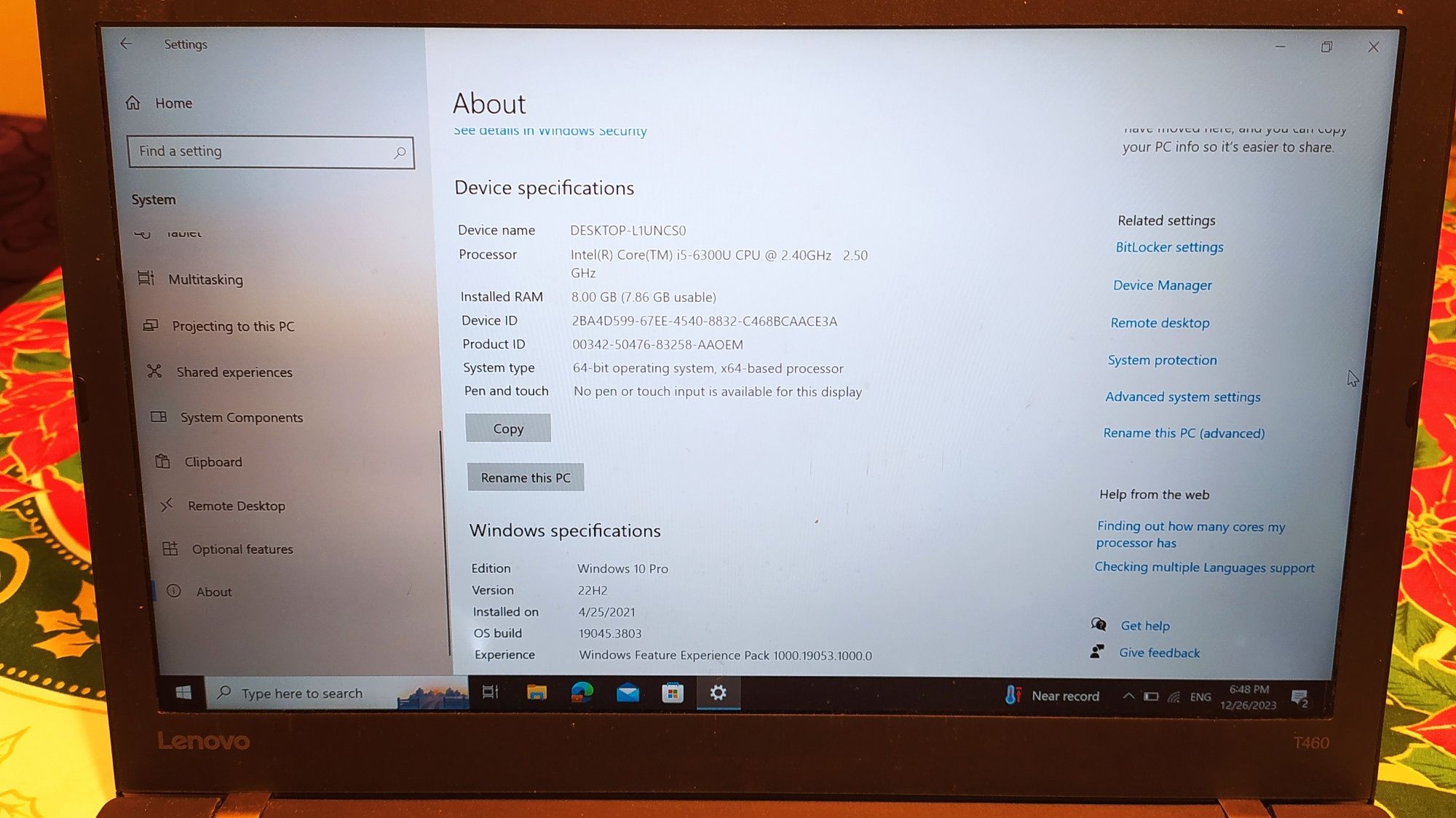
Task: Click the Copy button for device specs
Action: 507,427
